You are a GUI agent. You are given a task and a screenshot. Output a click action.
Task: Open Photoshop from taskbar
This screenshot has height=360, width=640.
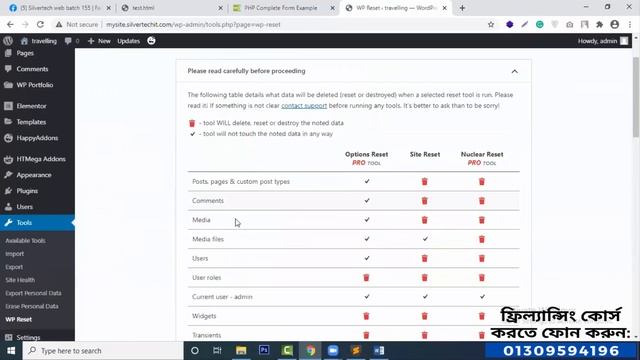pos(264,351)
